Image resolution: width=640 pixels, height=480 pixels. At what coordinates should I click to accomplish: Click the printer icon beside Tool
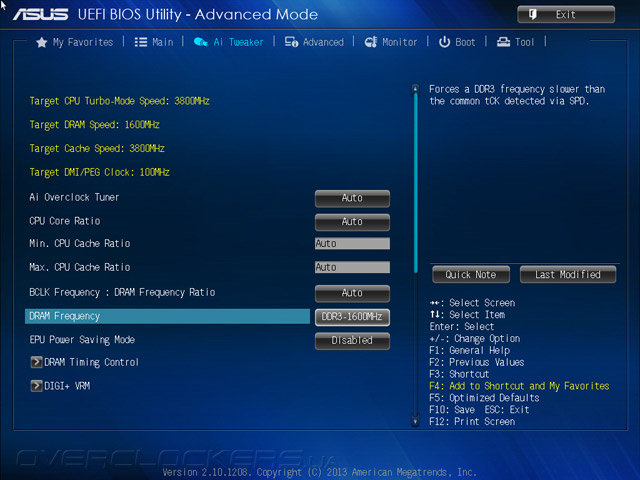coord(503,42)
